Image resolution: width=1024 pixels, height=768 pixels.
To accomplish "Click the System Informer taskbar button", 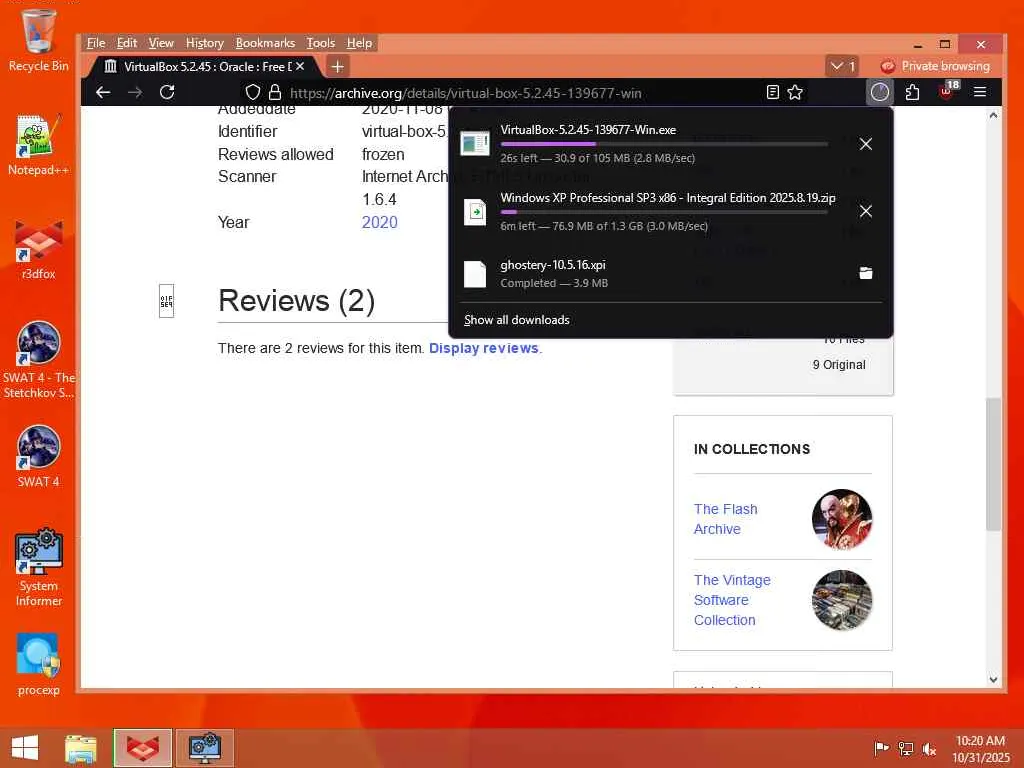I will (x=204, y=748).
